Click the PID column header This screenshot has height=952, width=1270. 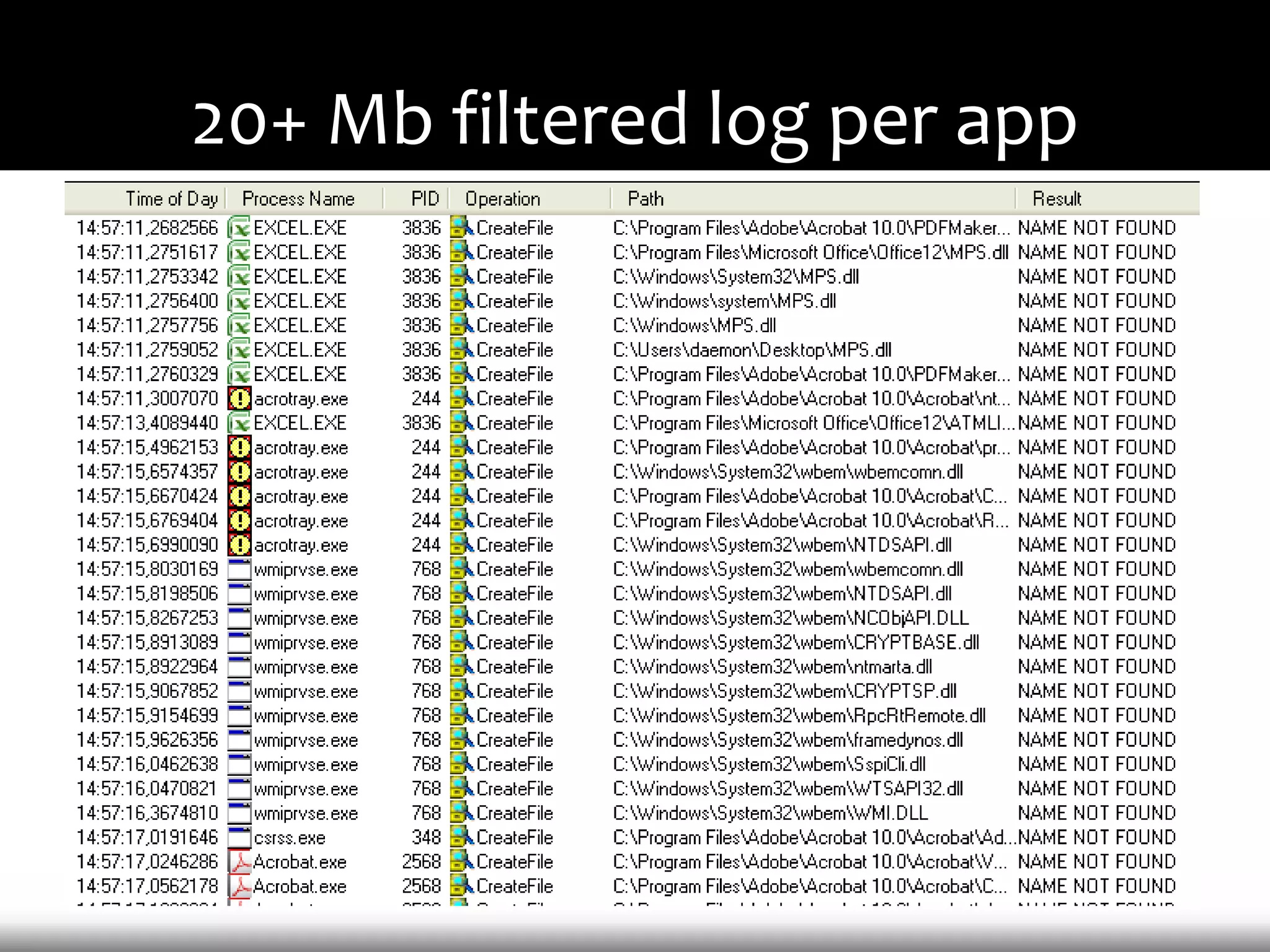[425, 199]
